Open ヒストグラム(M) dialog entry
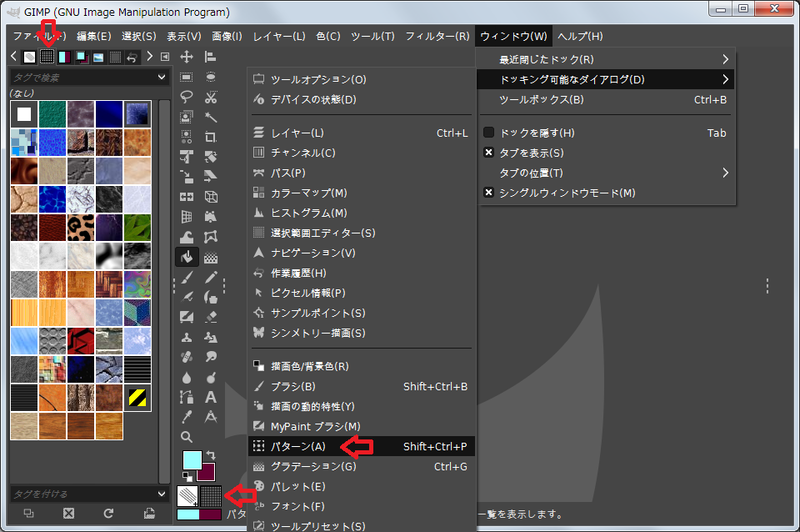The width and height of the screenshot is (800, 532). [362, 213]
